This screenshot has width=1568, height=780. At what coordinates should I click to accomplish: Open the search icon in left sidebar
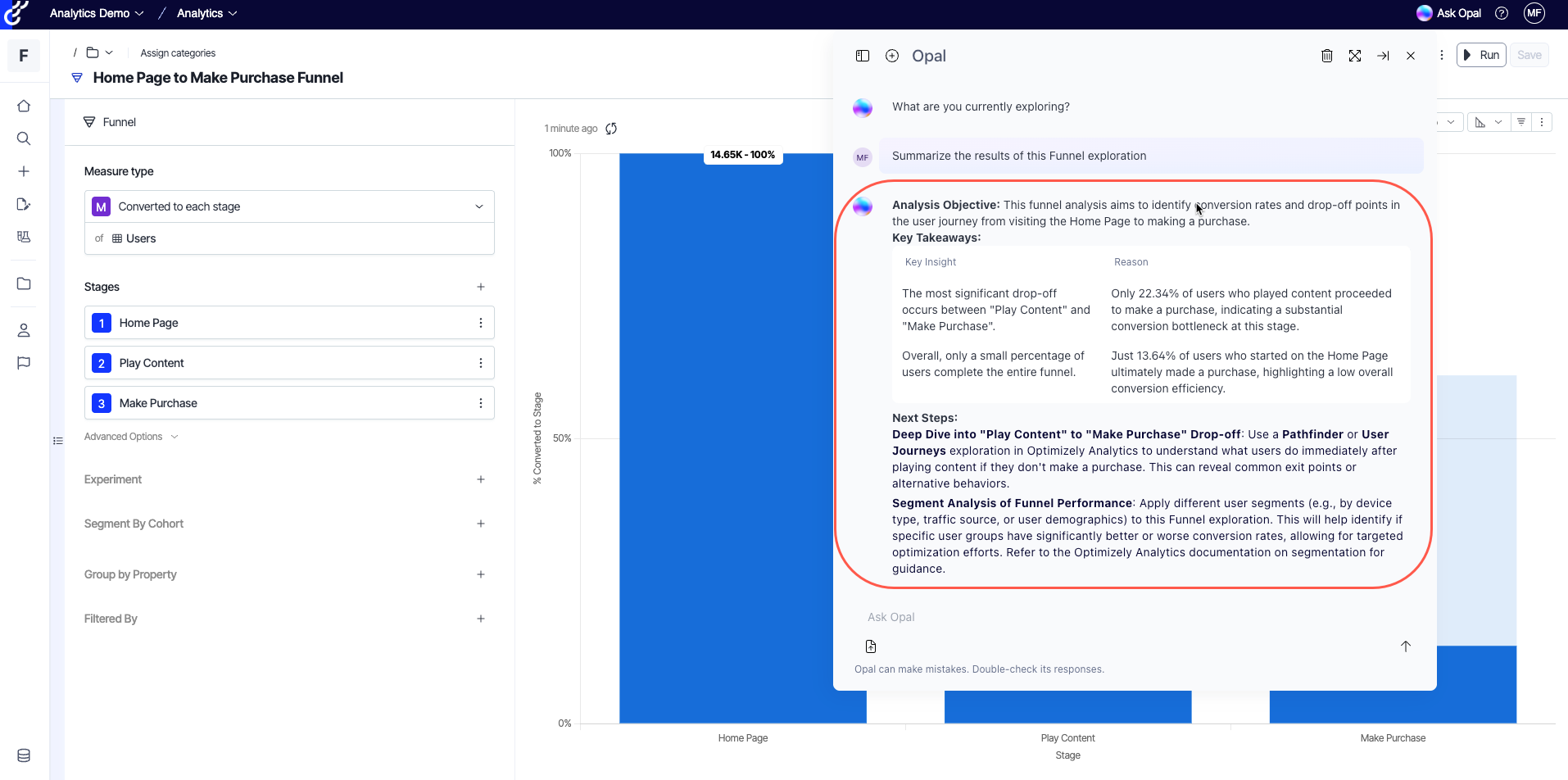24,138
